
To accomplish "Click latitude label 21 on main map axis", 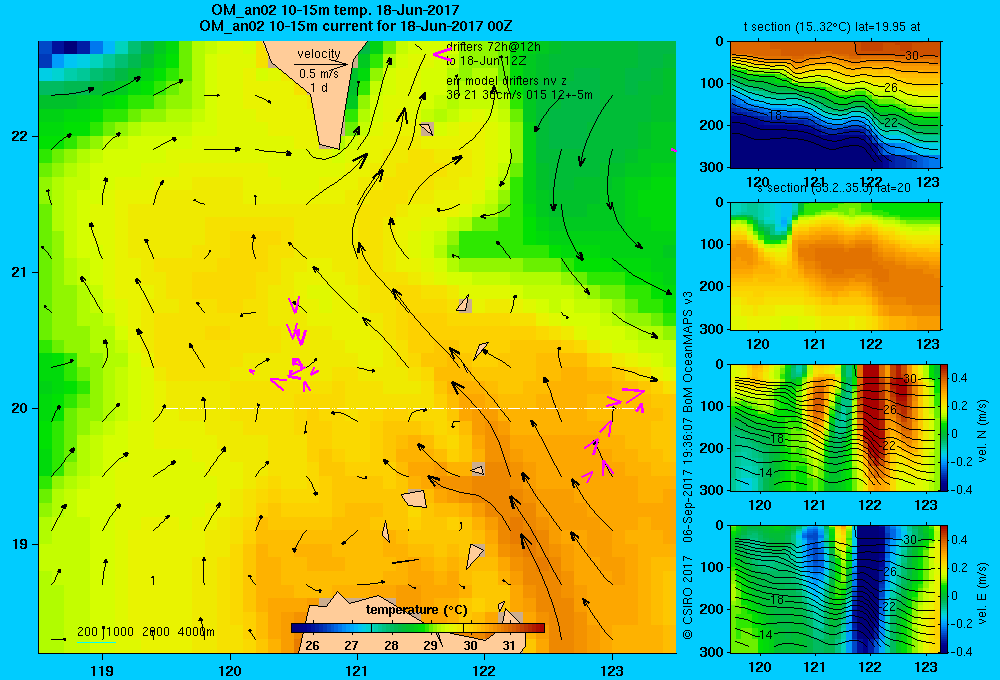I will point(20,272).
